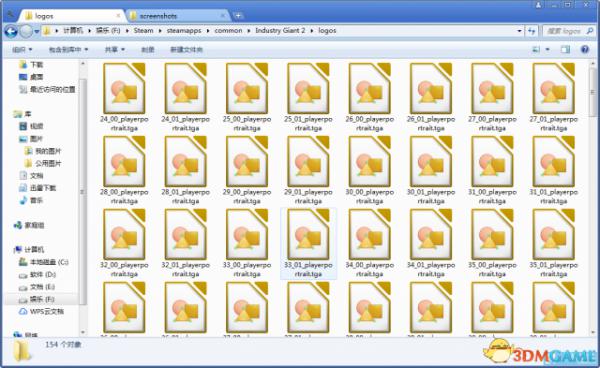Viewport: 600px width, 368px height.
Task: Refresh the logos folder view
Action: click(x=532, y=31)
